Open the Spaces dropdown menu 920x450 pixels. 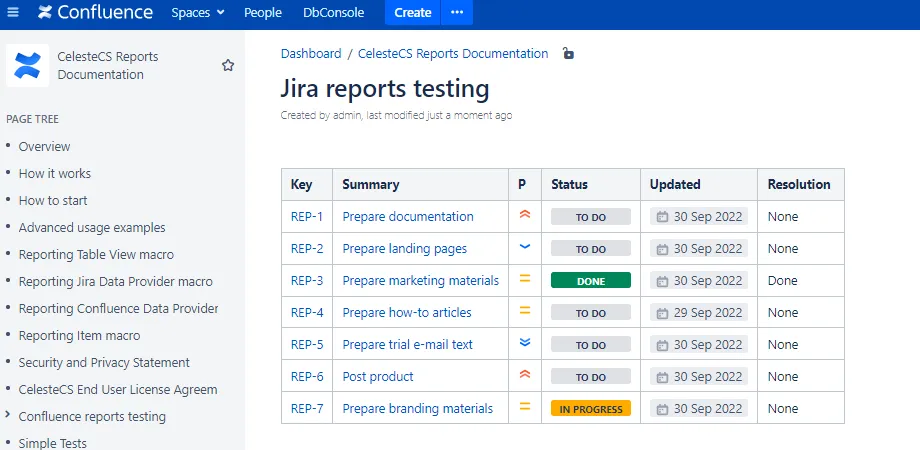(x=198, y=12)
